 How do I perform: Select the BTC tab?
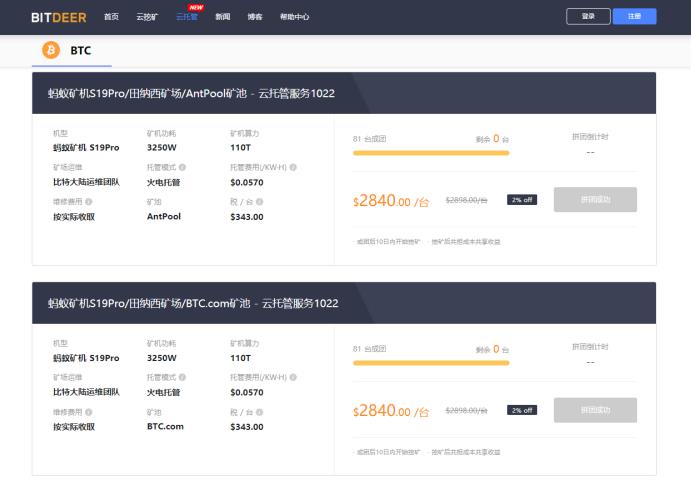pyautogui.click(x=71, y=51)
